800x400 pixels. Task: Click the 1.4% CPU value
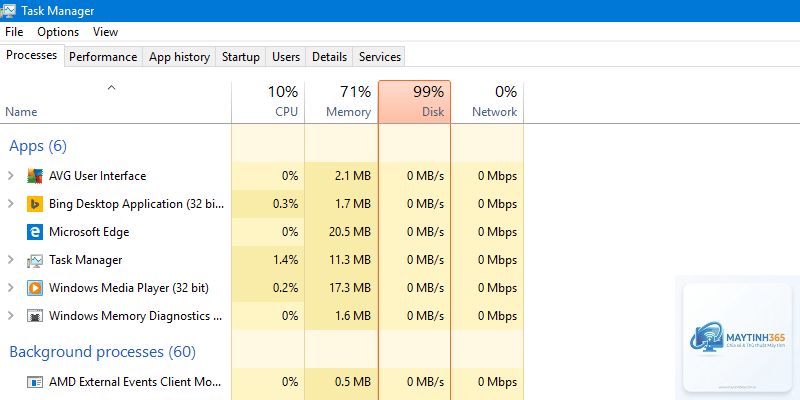[285, 260]
